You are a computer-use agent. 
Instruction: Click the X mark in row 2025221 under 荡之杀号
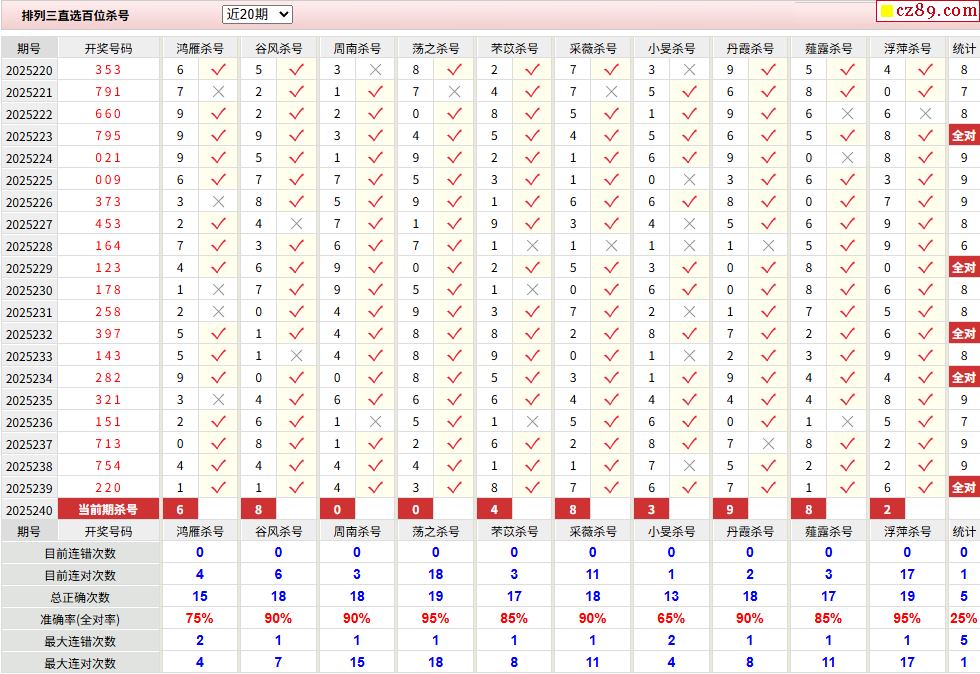(454, 92)
